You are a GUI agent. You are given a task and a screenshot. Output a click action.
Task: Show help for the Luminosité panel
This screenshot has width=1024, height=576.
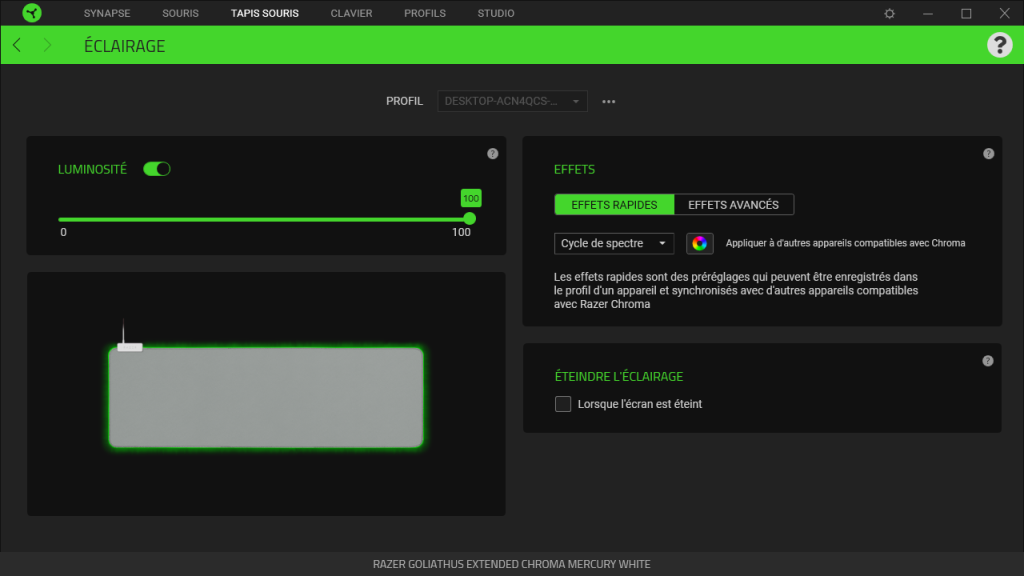tap(492, 153)
